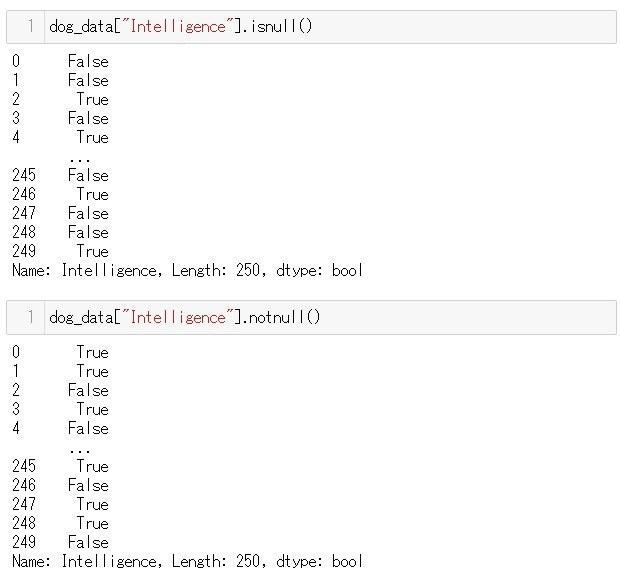Select row 2 True in isnull output

coord(60,99)
